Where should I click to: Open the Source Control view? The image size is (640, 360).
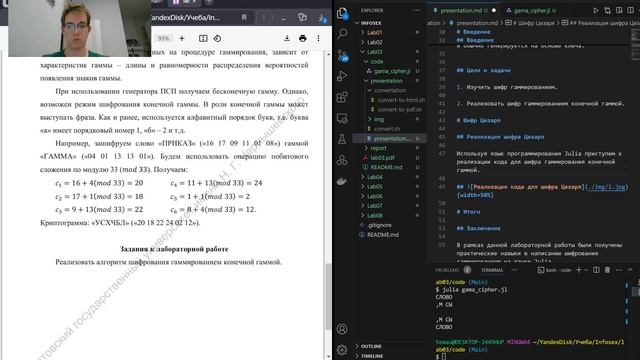point(342,56)
